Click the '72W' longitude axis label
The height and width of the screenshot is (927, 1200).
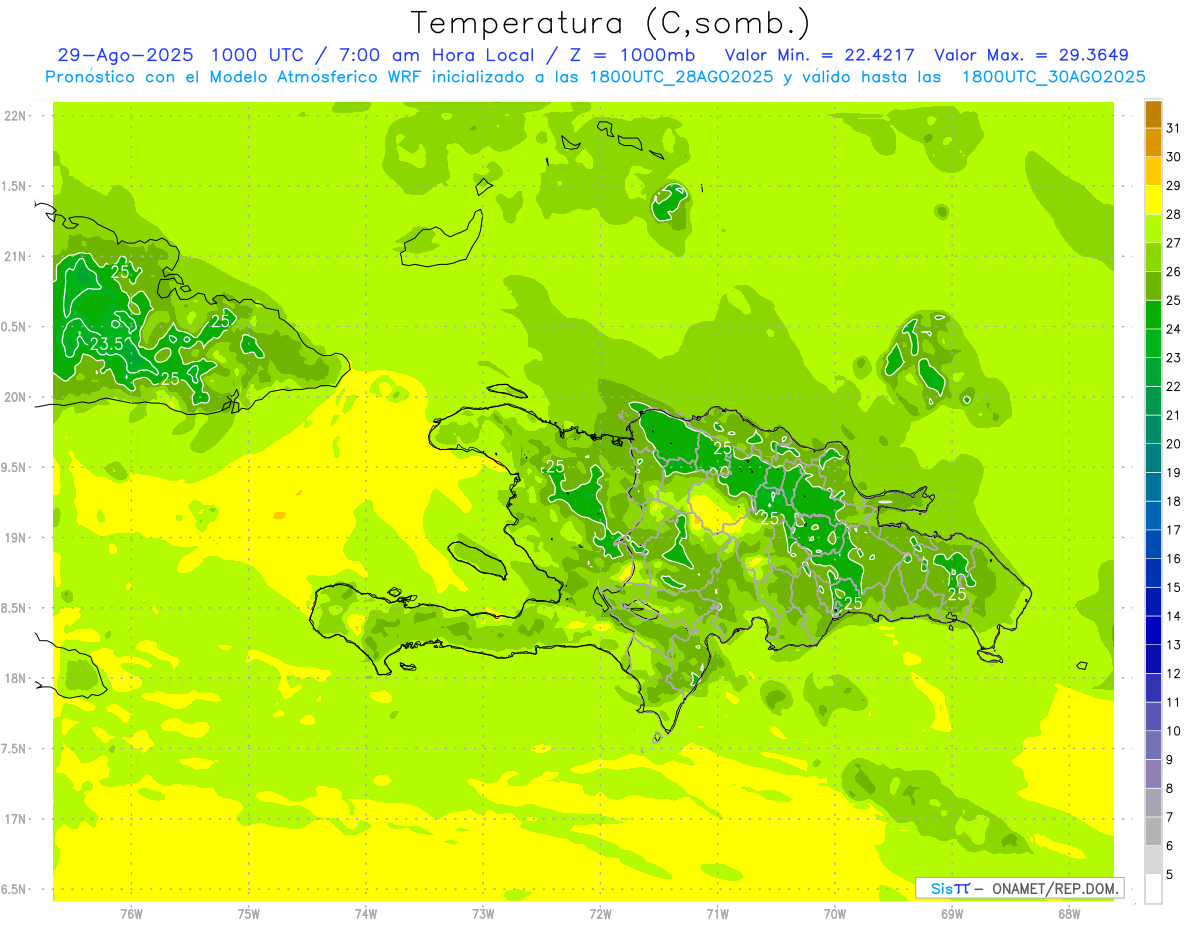600,913
